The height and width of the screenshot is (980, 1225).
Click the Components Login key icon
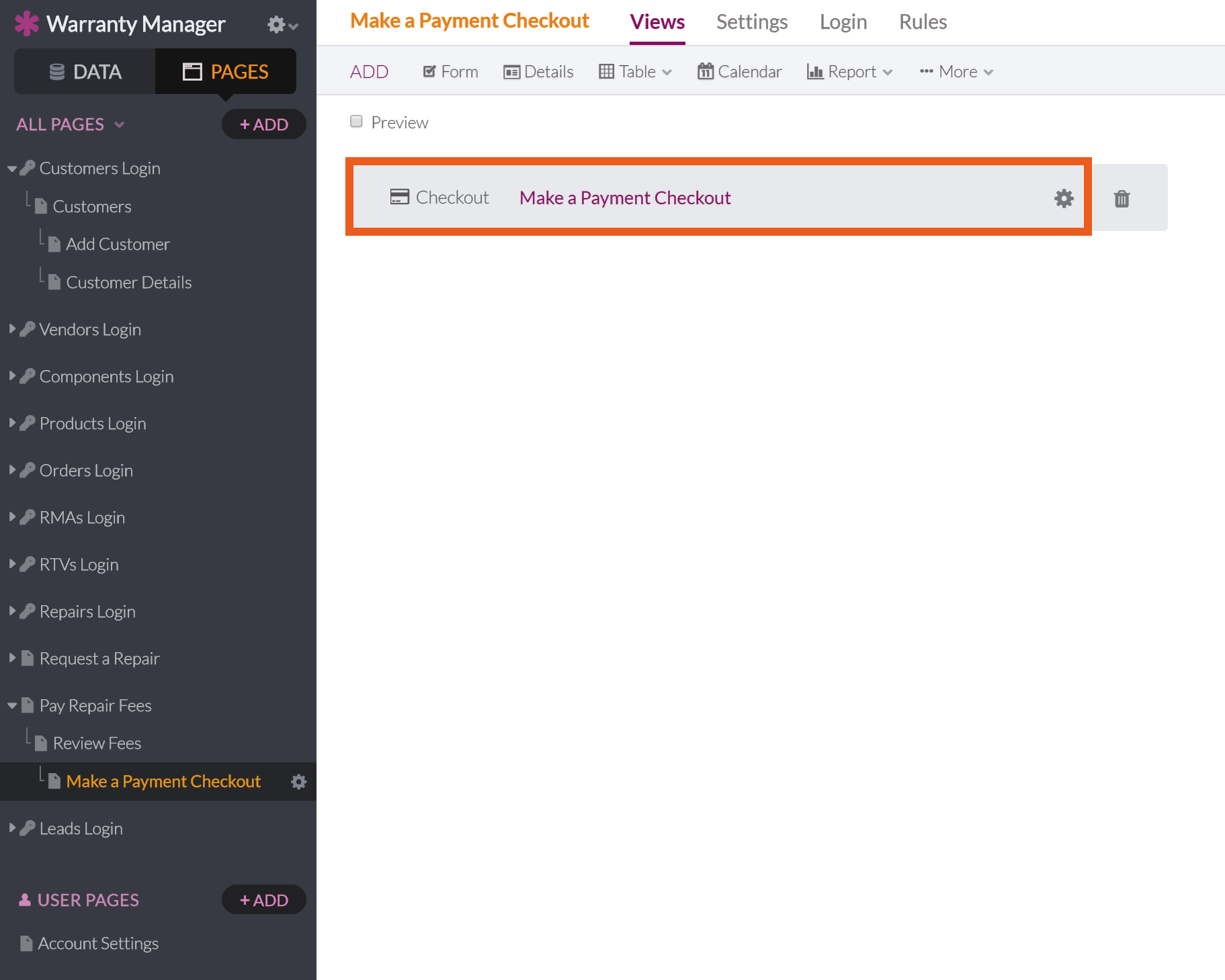pyautogui.click(x=28, y=376)
